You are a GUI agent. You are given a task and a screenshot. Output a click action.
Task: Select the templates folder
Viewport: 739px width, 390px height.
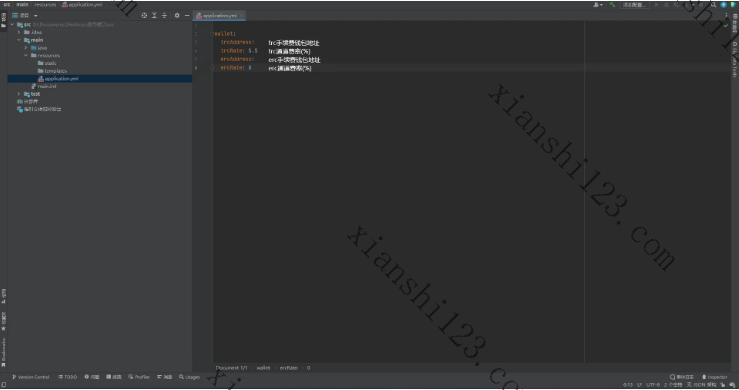click(52, 71)
